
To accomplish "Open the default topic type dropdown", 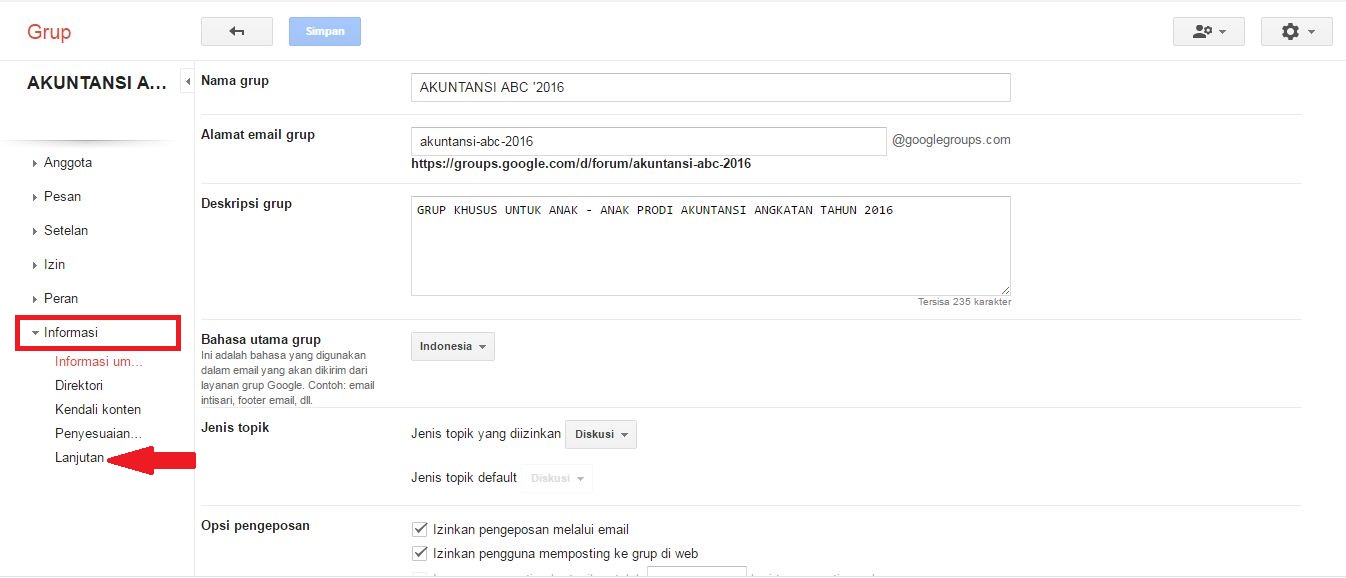I will pyautogui.click(x=557, y=478).
